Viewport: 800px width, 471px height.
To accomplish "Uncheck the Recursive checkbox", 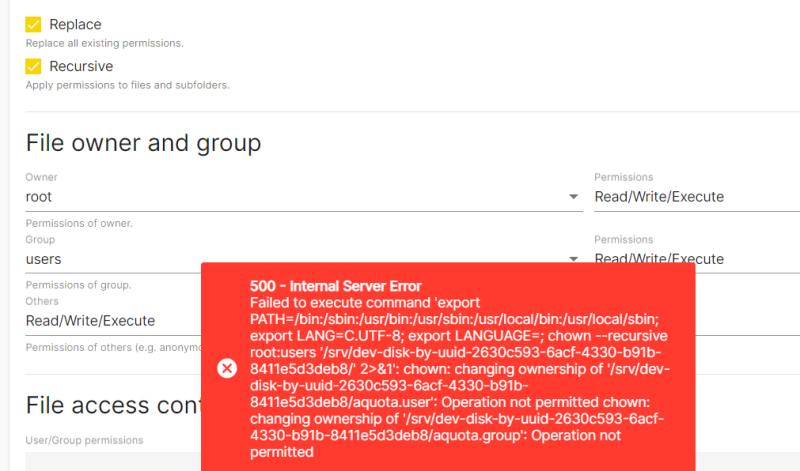I will [33, 66].
